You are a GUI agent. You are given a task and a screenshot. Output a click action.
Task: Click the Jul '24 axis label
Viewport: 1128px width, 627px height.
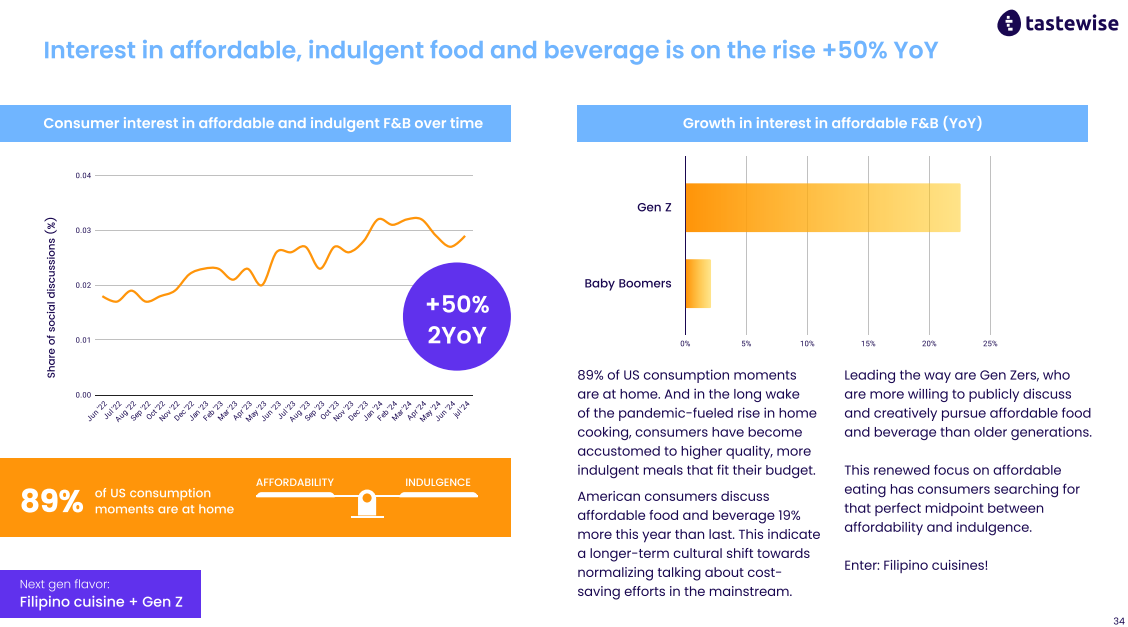tap(462, 409)
